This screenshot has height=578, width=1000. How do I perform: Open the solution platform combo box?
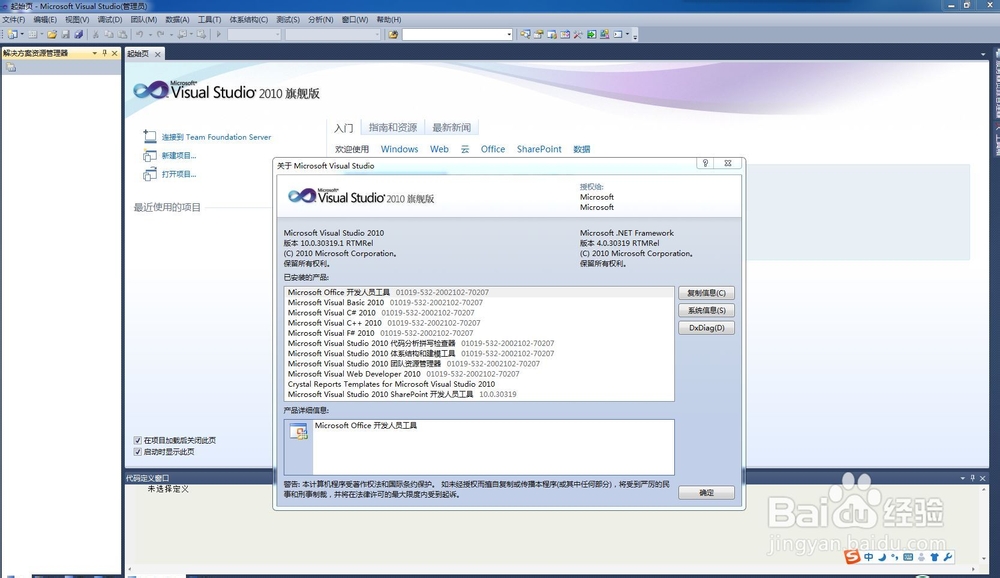tap(333, 34)
